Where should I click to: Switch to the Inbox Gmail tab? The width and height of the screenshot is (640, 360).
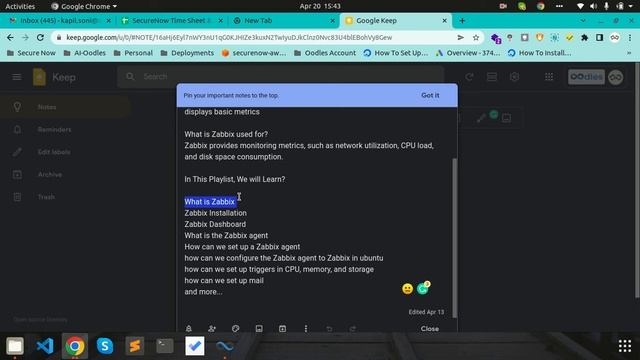[x=59, y=20]
